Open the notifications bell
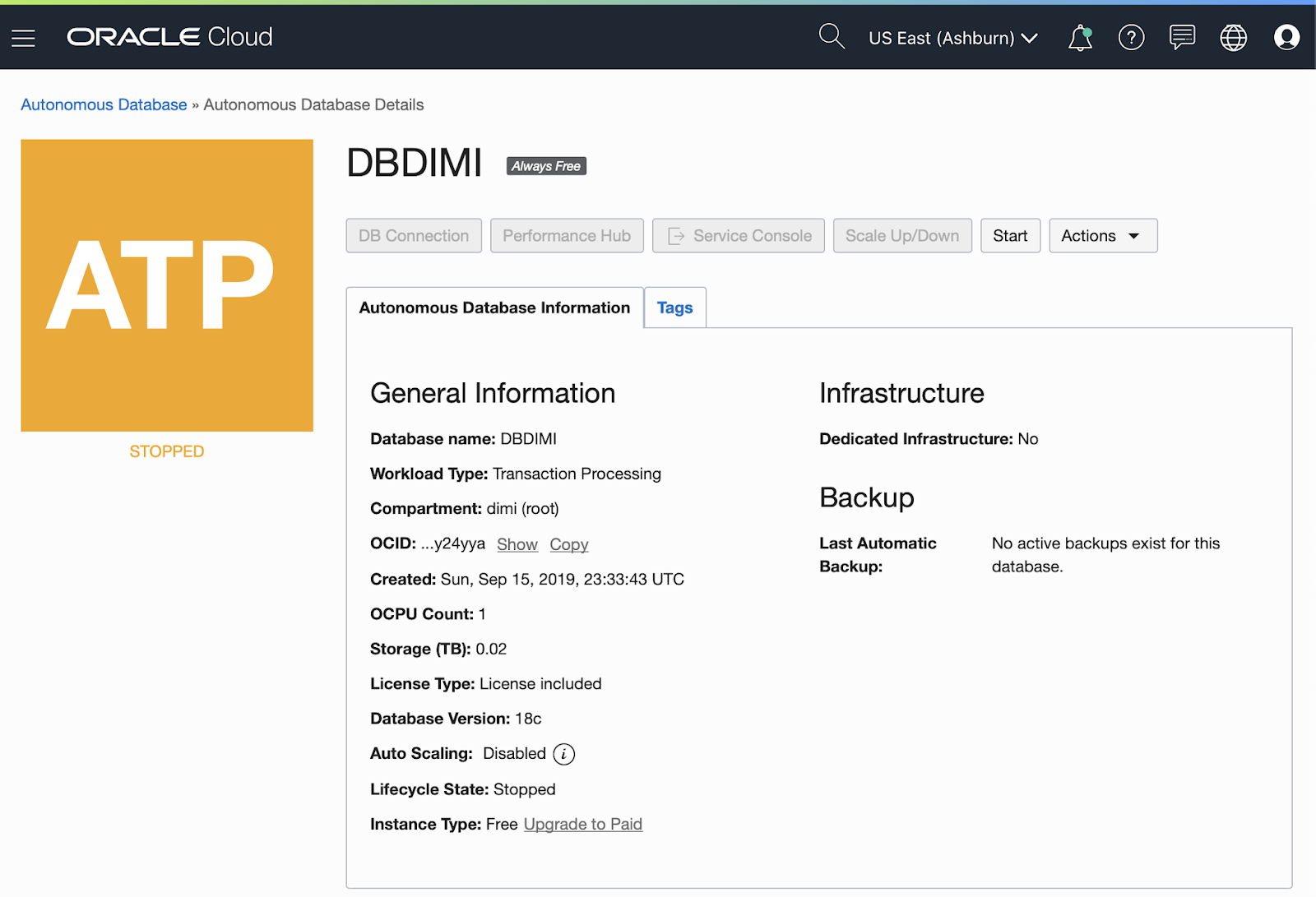1316x897 pixels. (1080, 38)
